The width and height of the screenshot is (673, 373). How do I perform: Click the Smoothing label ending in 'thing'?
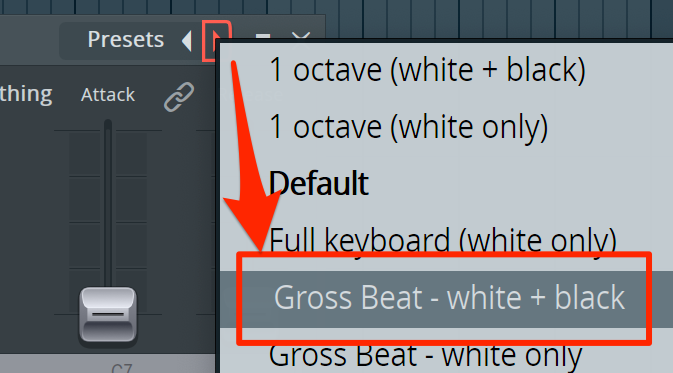tap(26, 94)
